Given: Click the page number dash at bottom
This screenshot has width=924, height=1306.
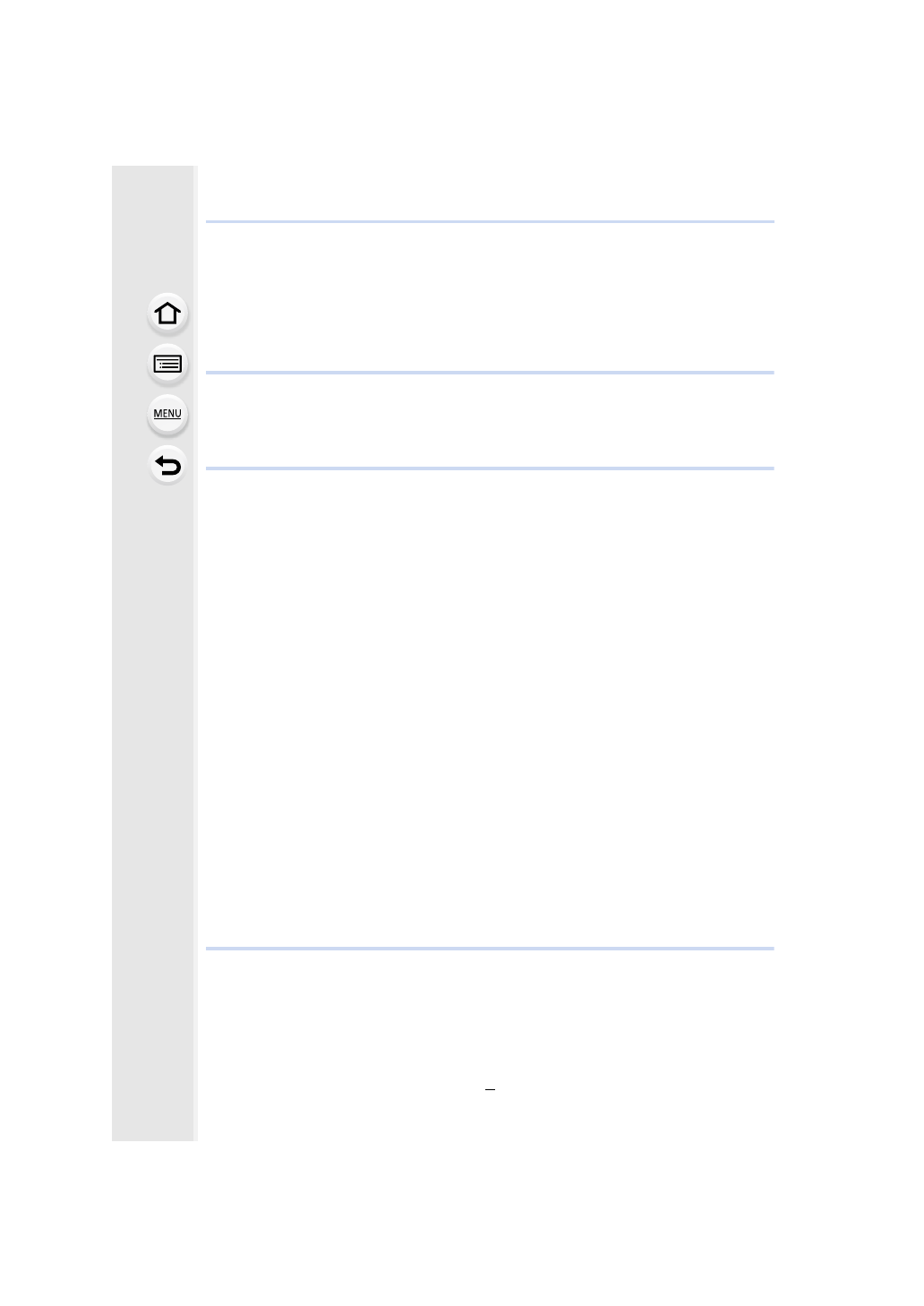Looking at the screenshot, I should click(x=490, y=1090).
